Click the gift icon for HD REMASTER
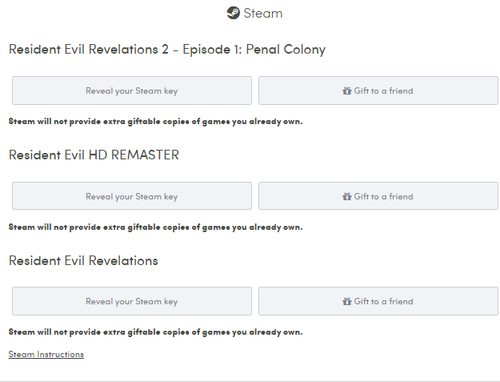 click(x=347, y=196)
